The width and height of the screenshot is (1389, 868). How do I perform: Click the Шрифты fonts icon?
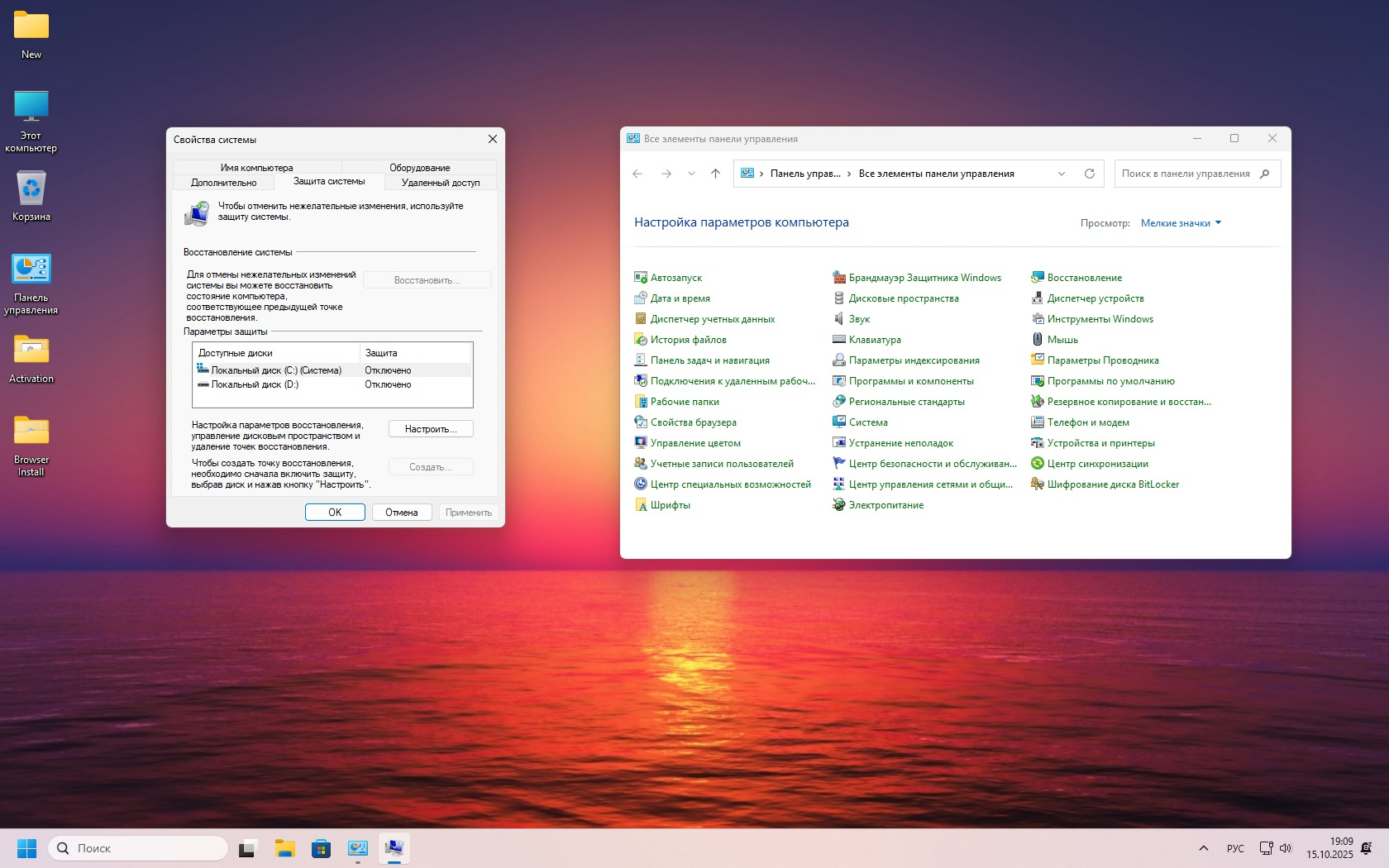tap(641, 505)
